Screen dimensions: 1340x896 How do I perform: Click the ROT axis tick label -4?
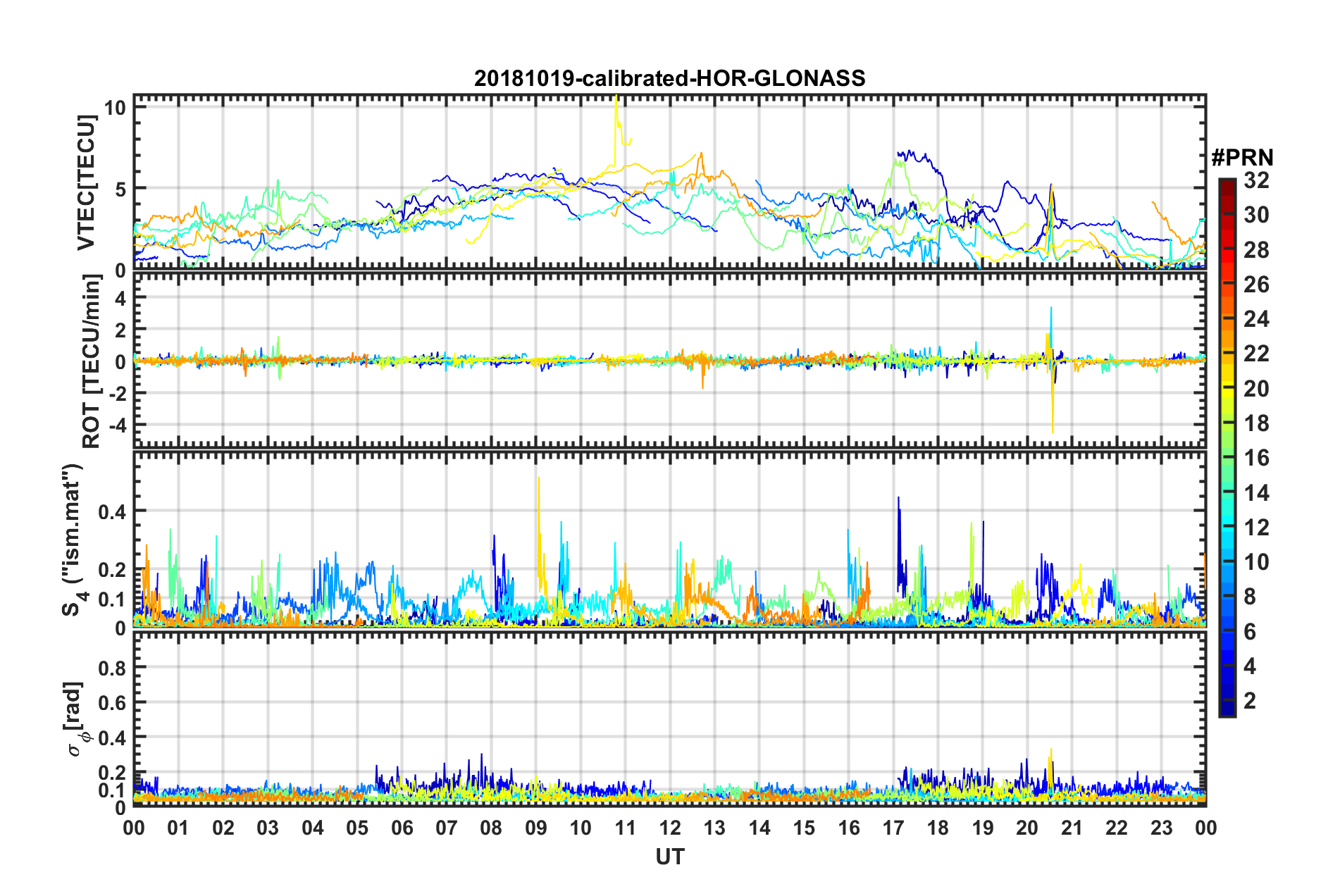click(118, 425)
